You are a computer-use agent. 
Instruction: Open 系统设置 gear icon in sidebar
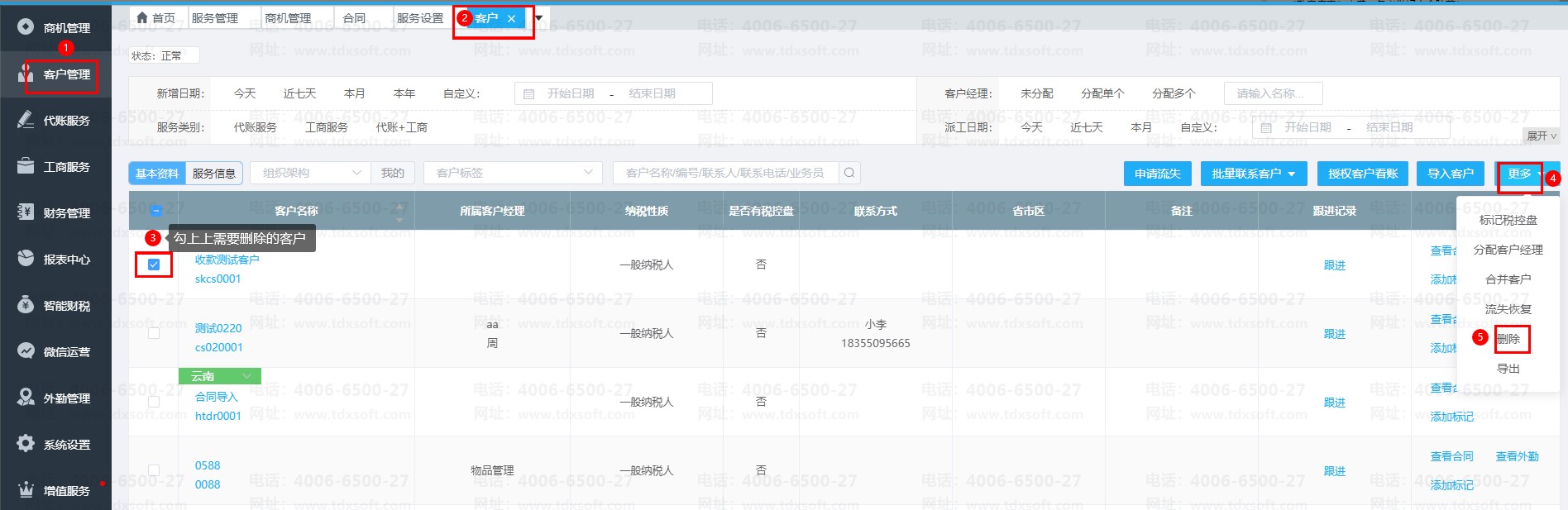click(x=26, y=444)
